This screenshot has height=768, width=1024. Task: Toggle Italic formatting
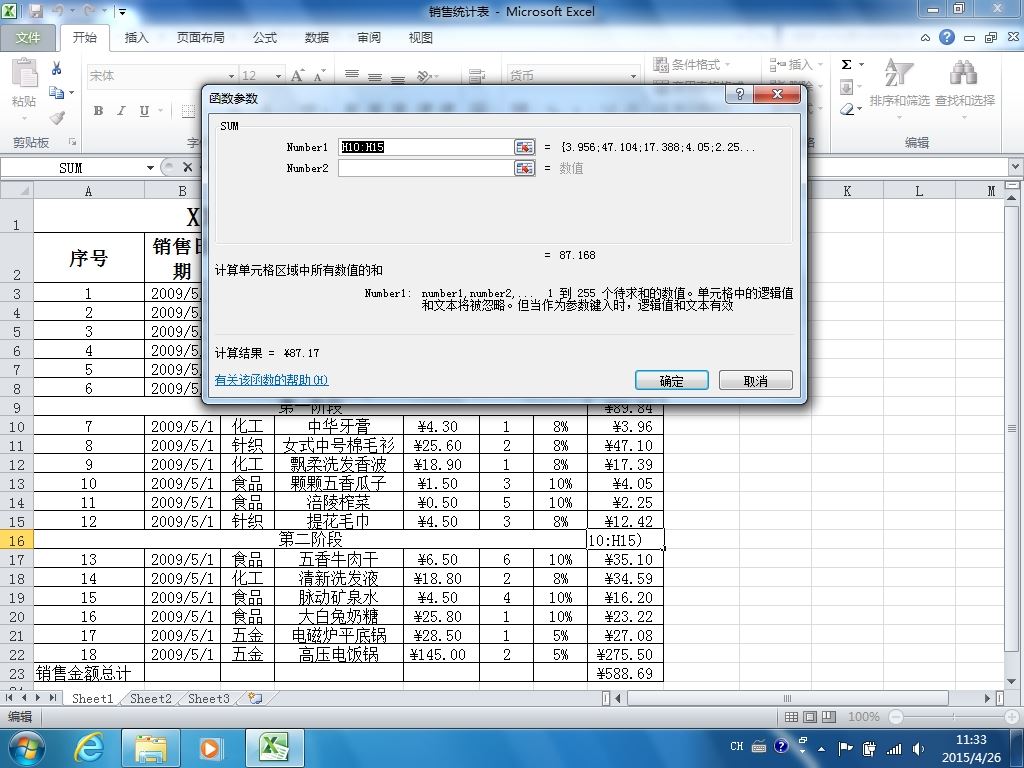pos(121,111)
